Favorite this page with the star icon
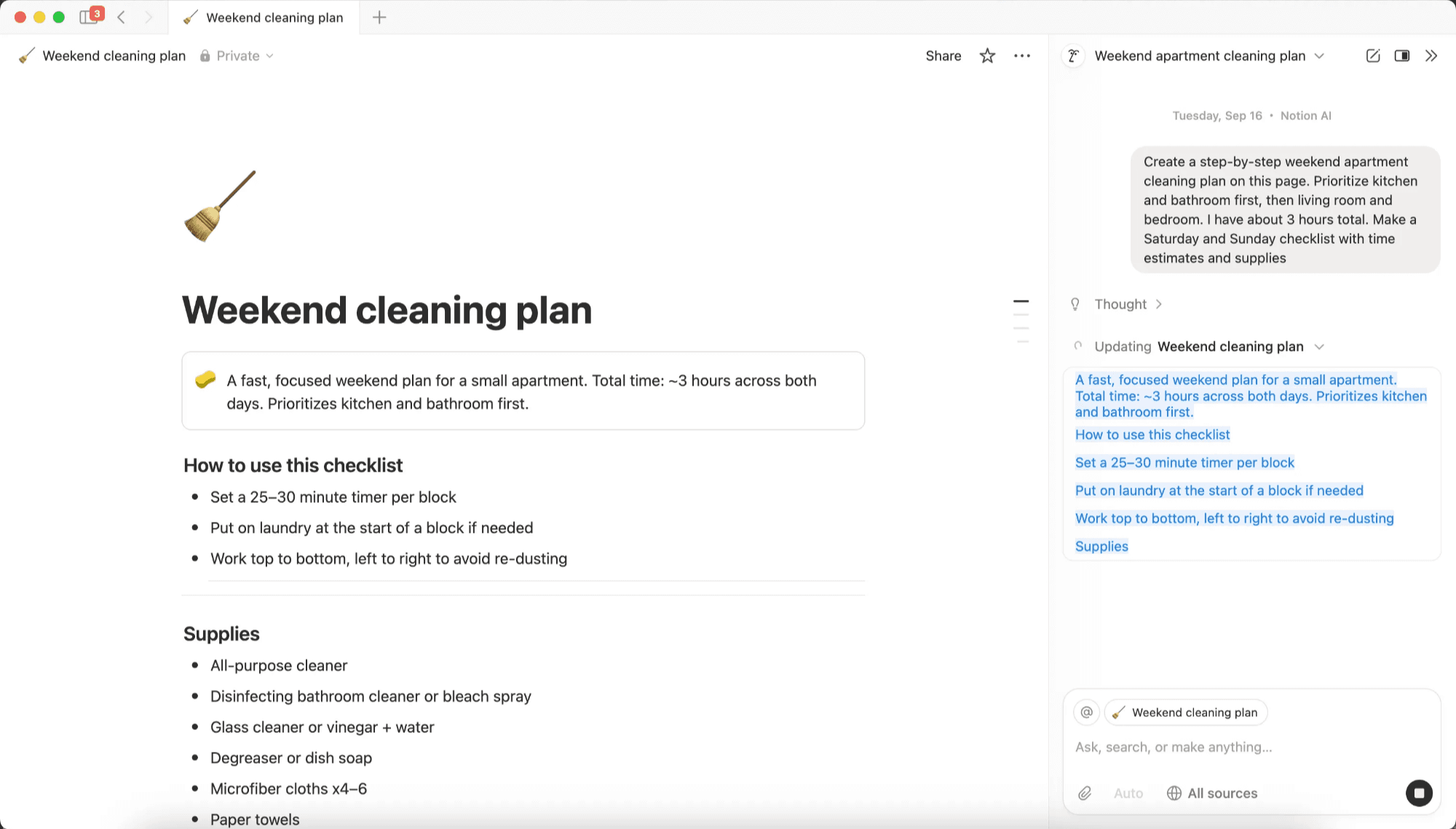 (987, 56)
